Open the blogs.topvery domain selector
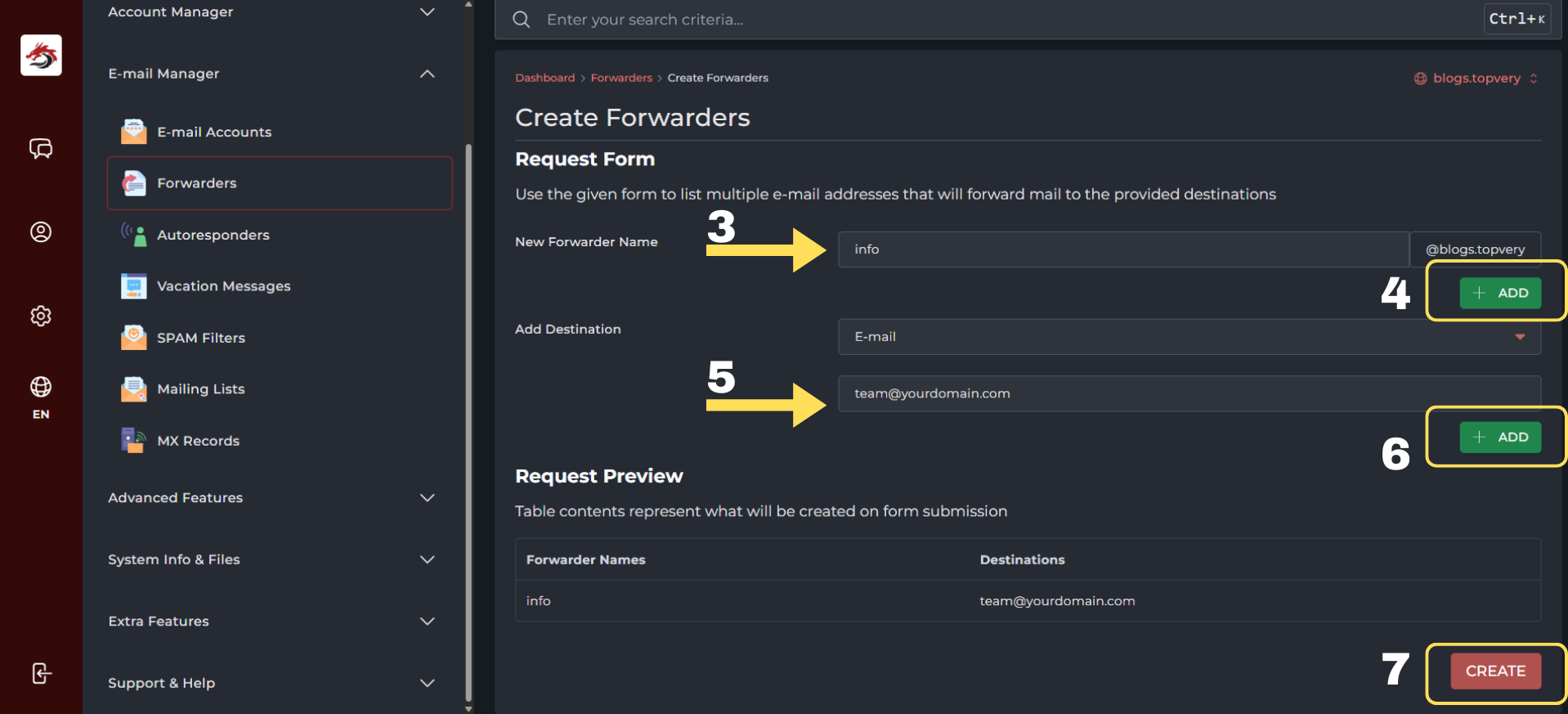Screen dimensions: 1568x714 (1476, 79)
